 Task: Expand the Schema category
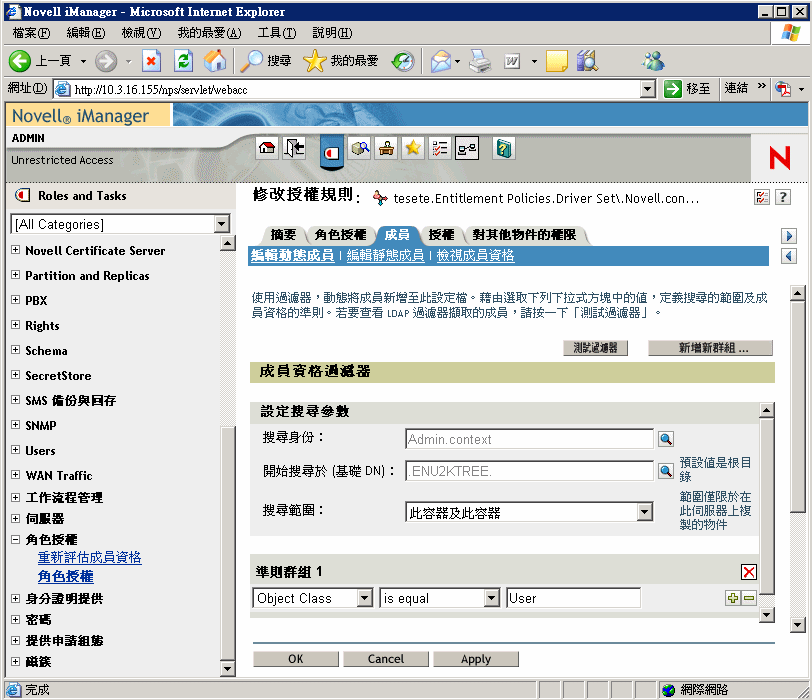[x=16, y=349]
